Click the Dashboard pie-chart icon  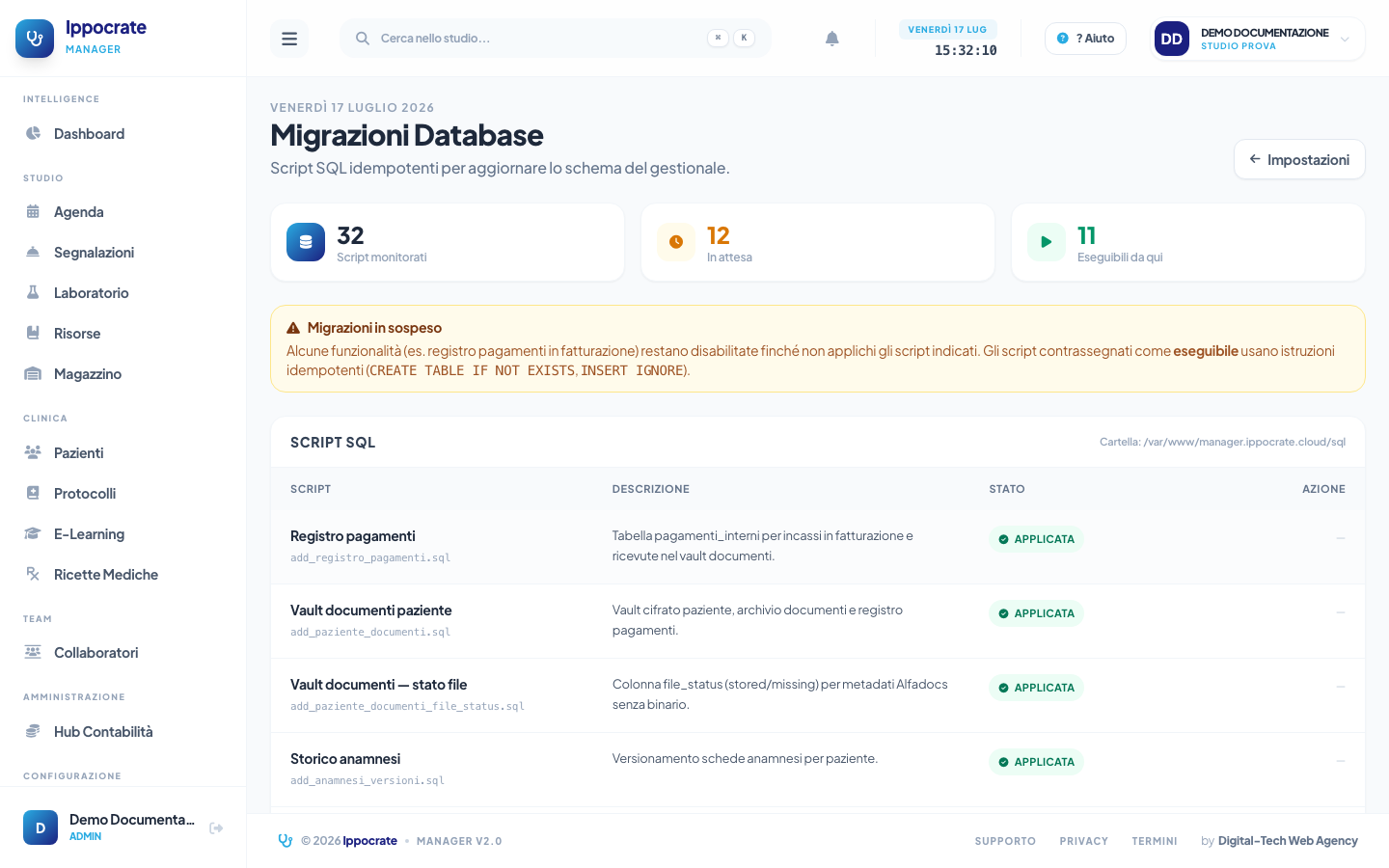(x=33, y=133)
